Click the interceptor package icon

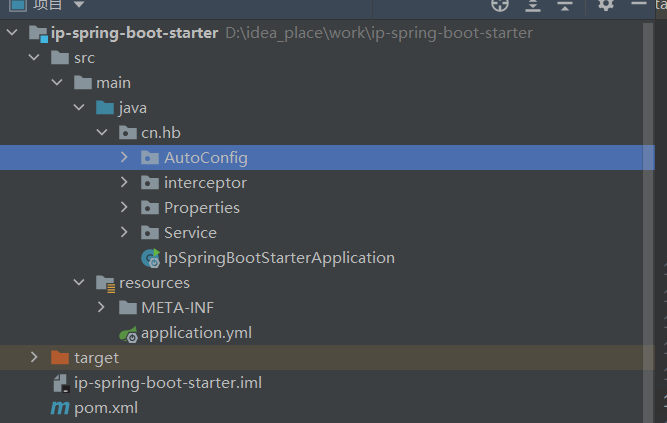tap(150, 183)
